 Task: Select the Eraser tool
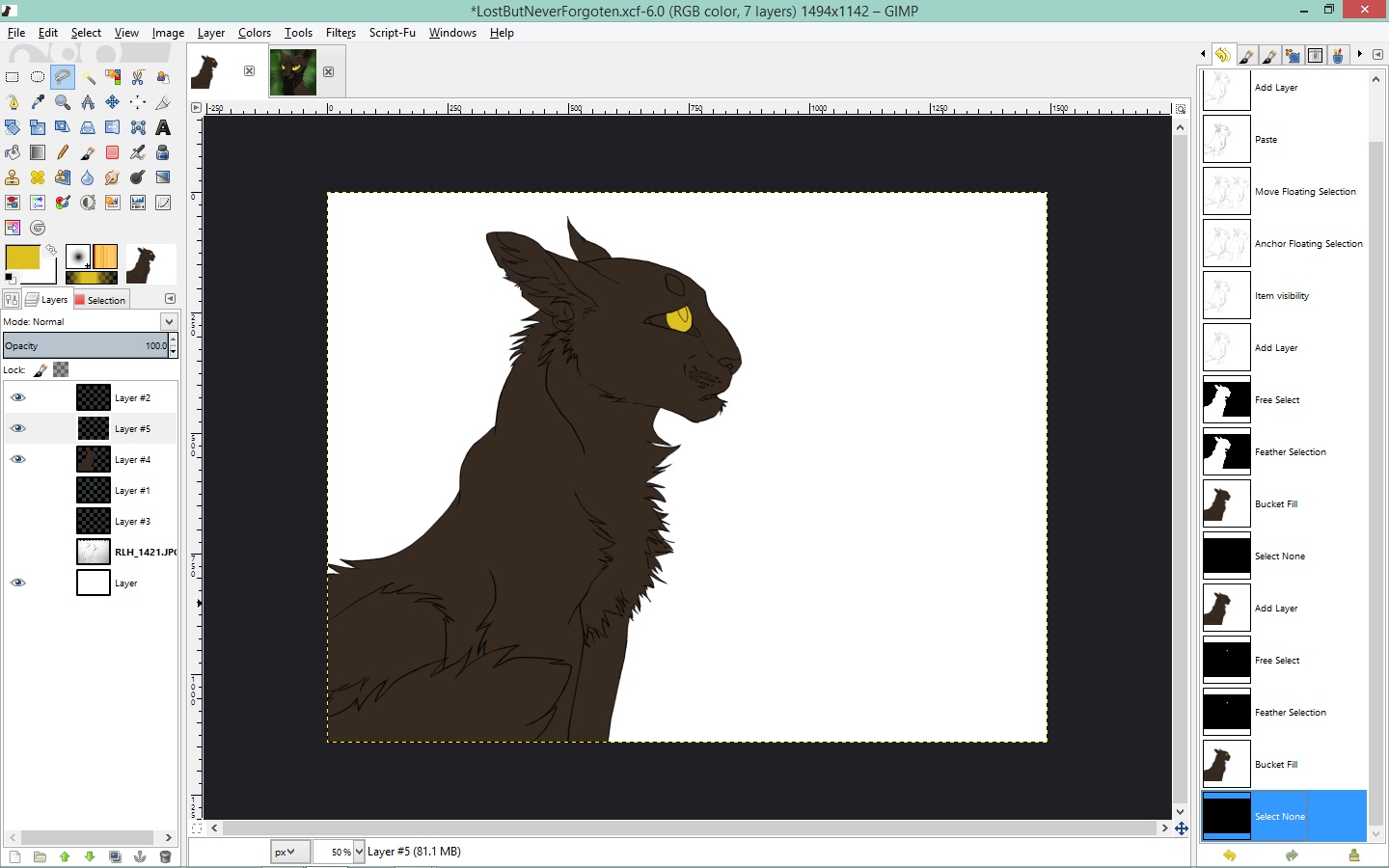click(x=113, y=152)
